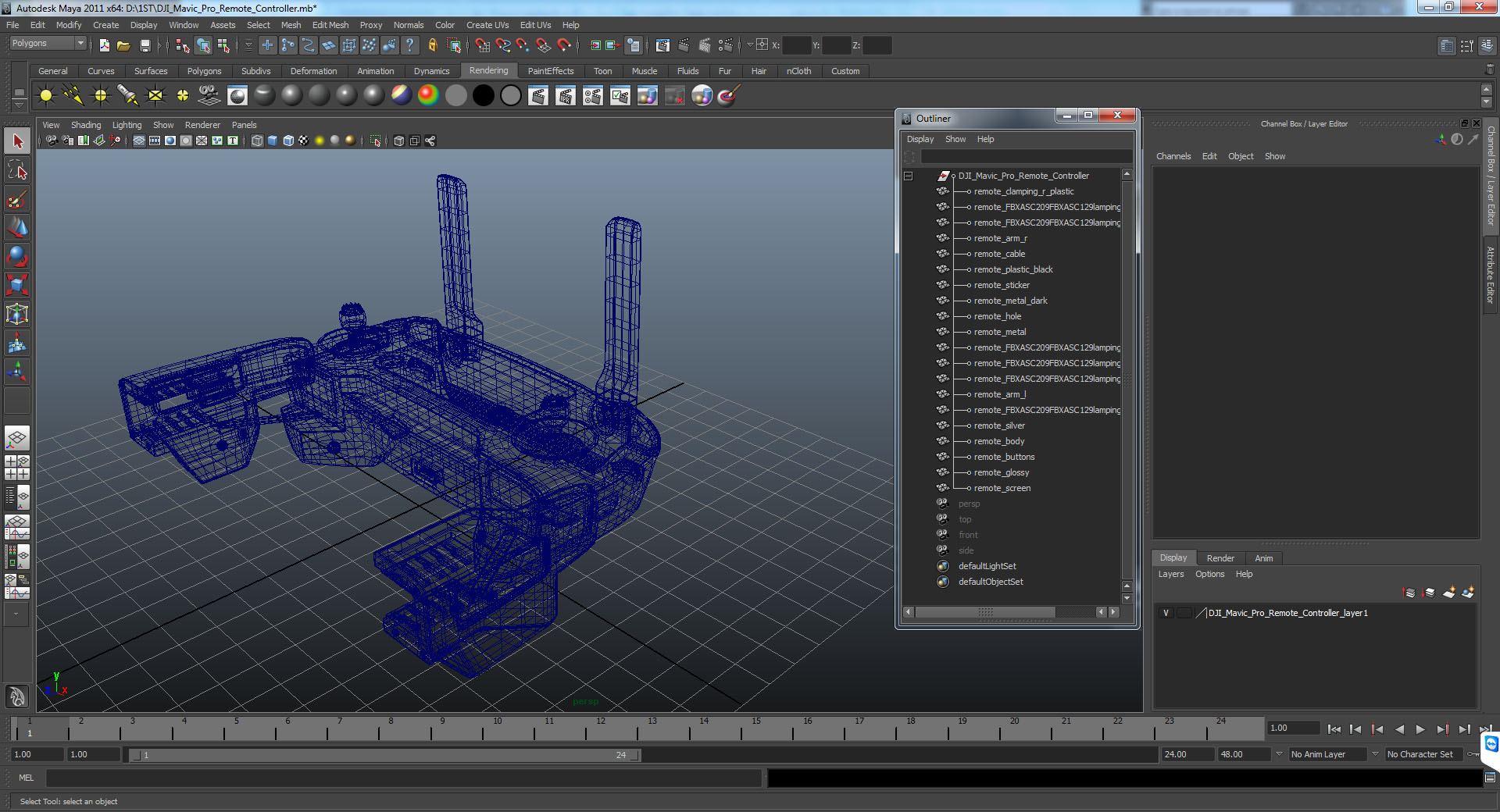Select the Lasso tool in the toolbox

[x=17, y=170]
